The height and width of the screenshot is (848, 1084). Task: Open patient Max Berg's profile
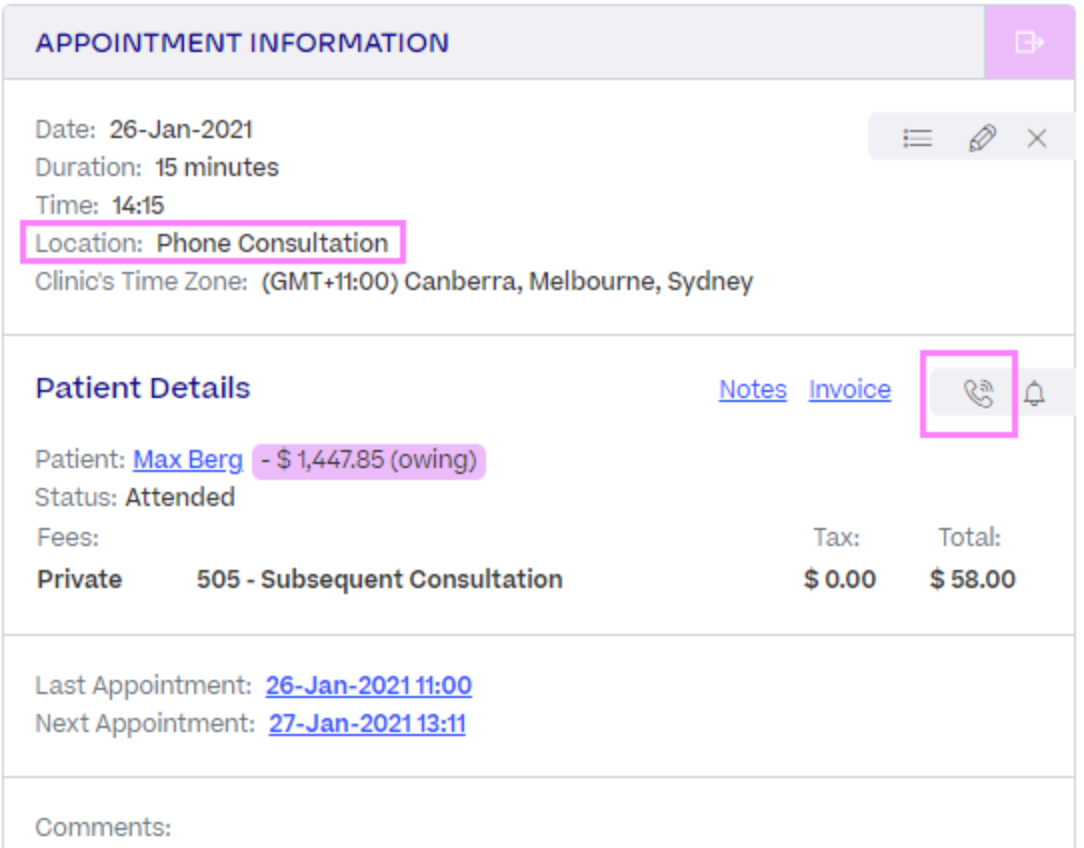tap(188, 460)
